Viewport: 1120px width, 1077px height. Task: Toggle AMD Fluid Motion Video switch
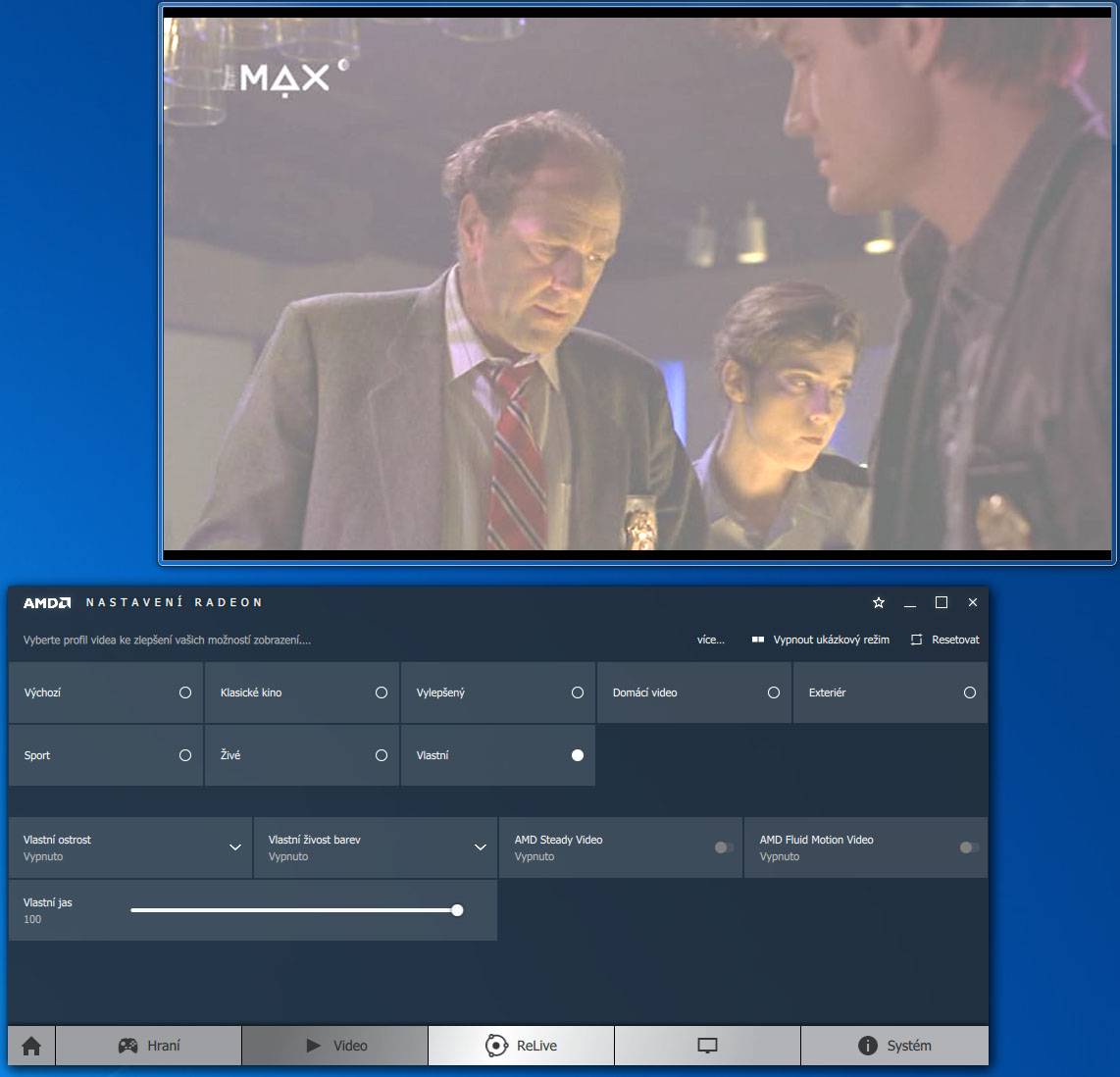point(969,847)
